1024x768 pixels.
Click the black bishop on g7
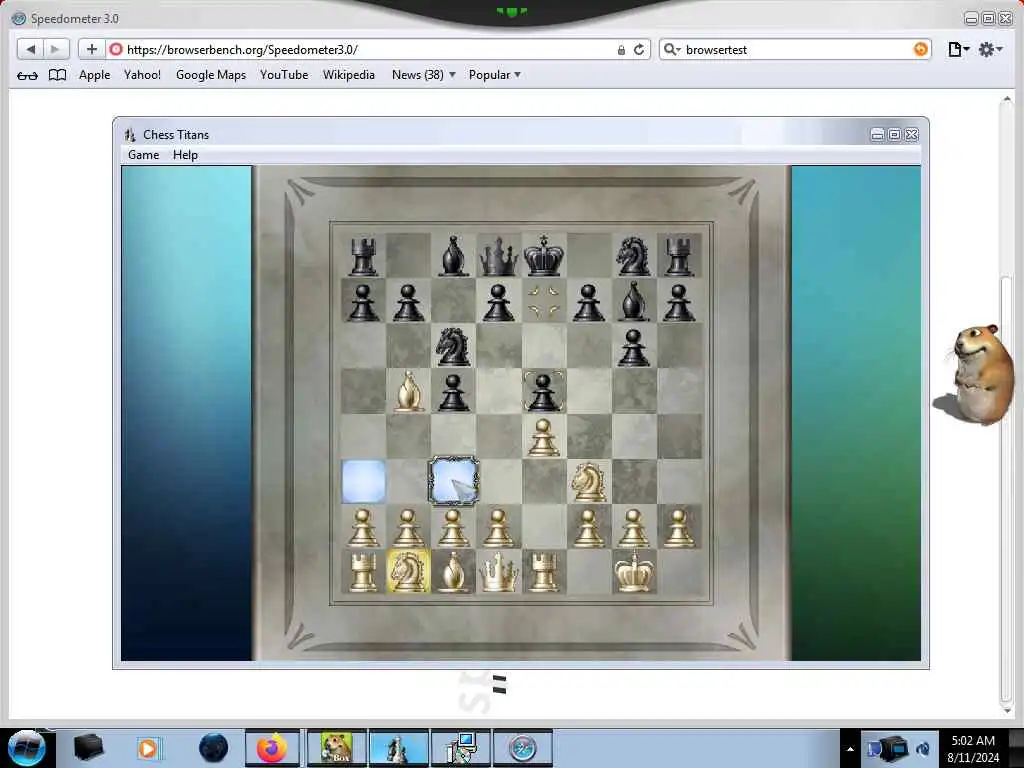tap(633, 300)
